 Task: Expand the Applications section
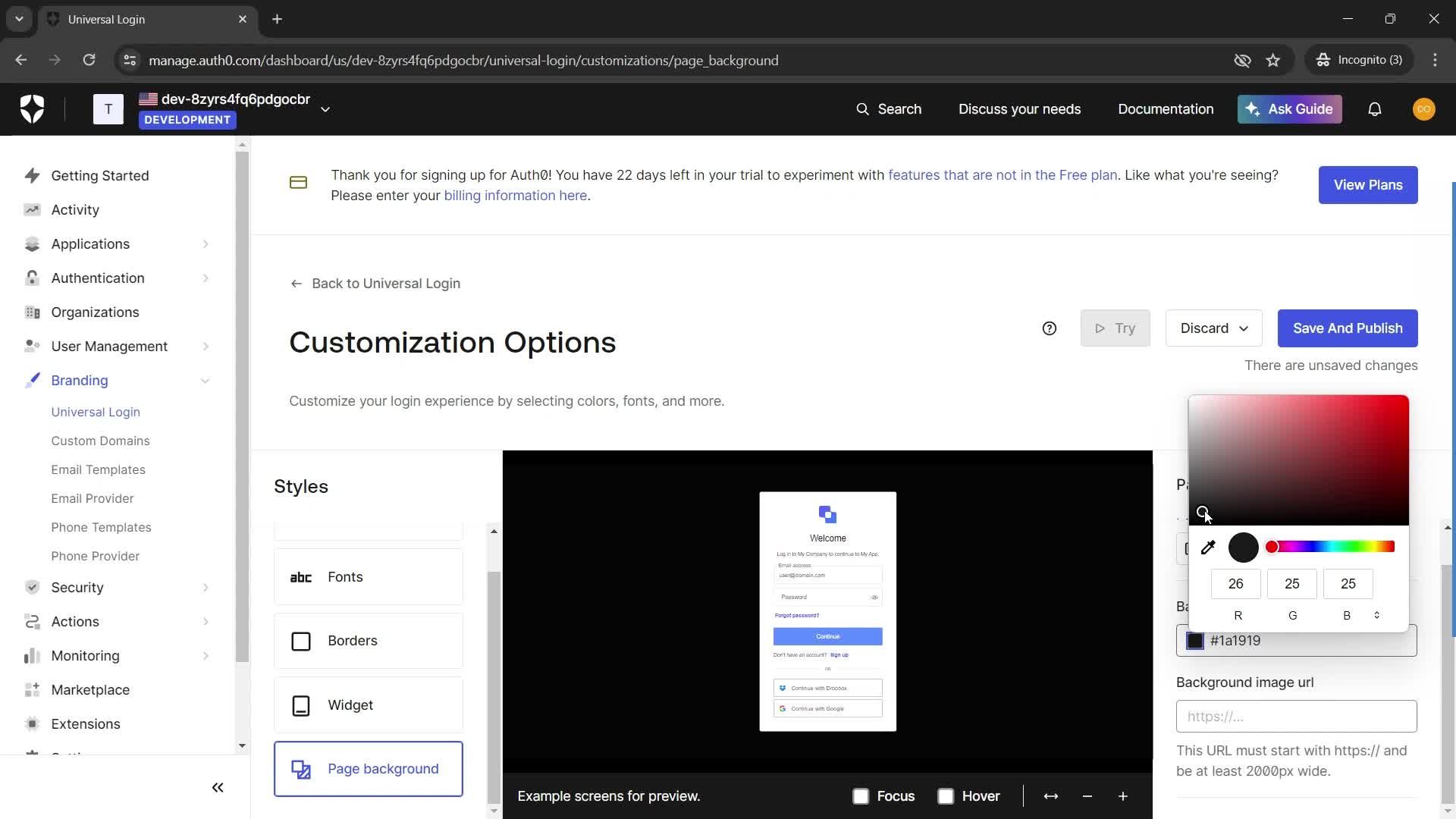(206, 244)
